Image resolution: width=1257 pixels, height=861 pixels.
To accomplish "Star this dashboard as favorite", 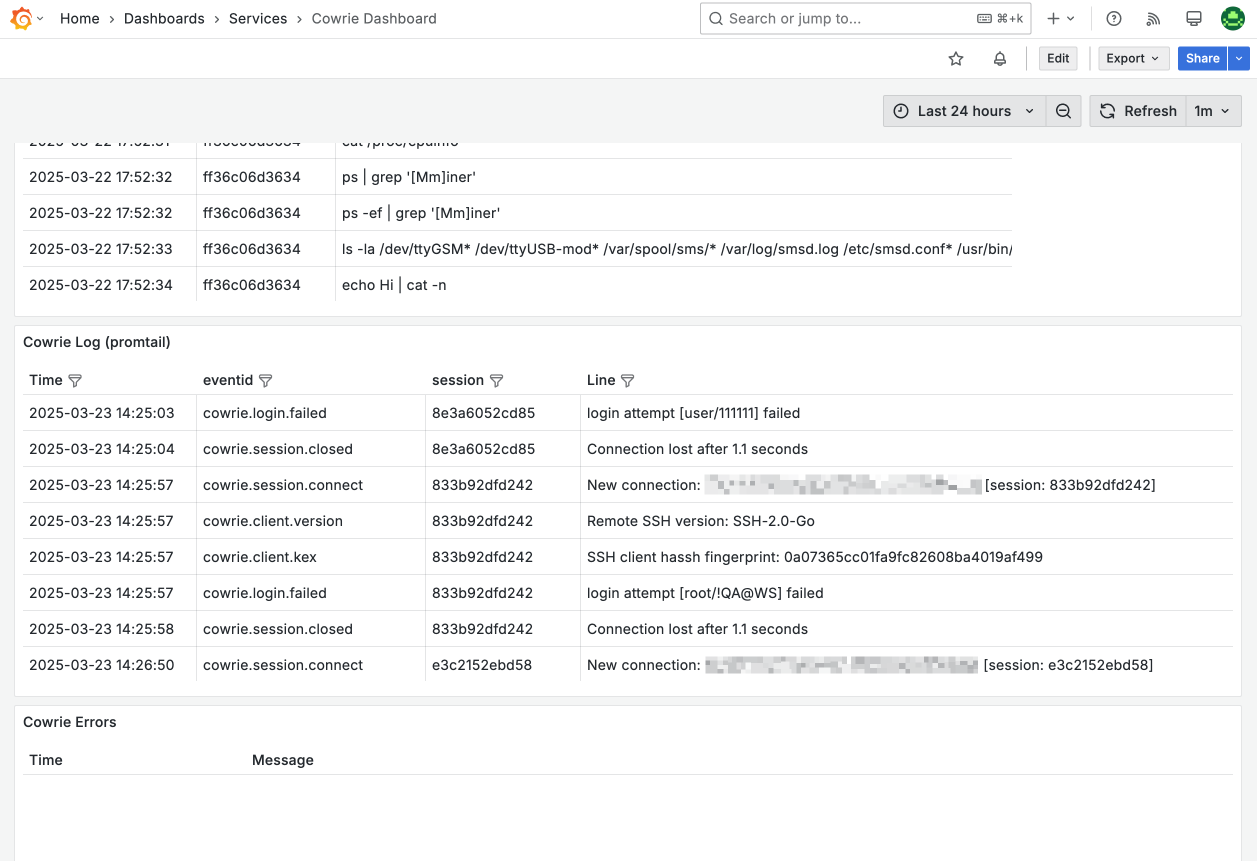I will point(956,59).
